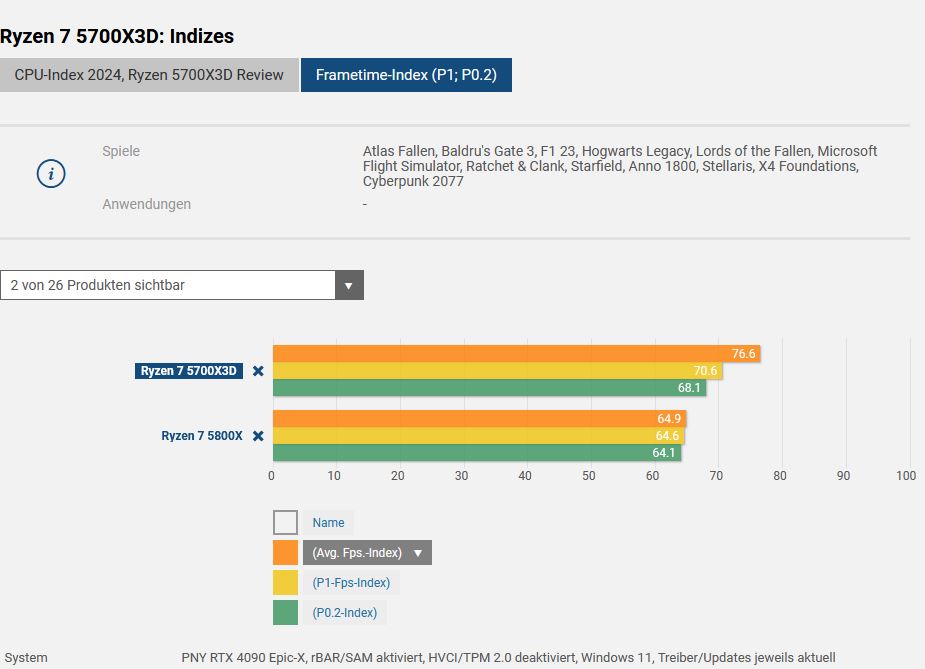This screenshot has width=925, height=669.
Task: Sort by Name in the legend
Action: tap(329, 523)
